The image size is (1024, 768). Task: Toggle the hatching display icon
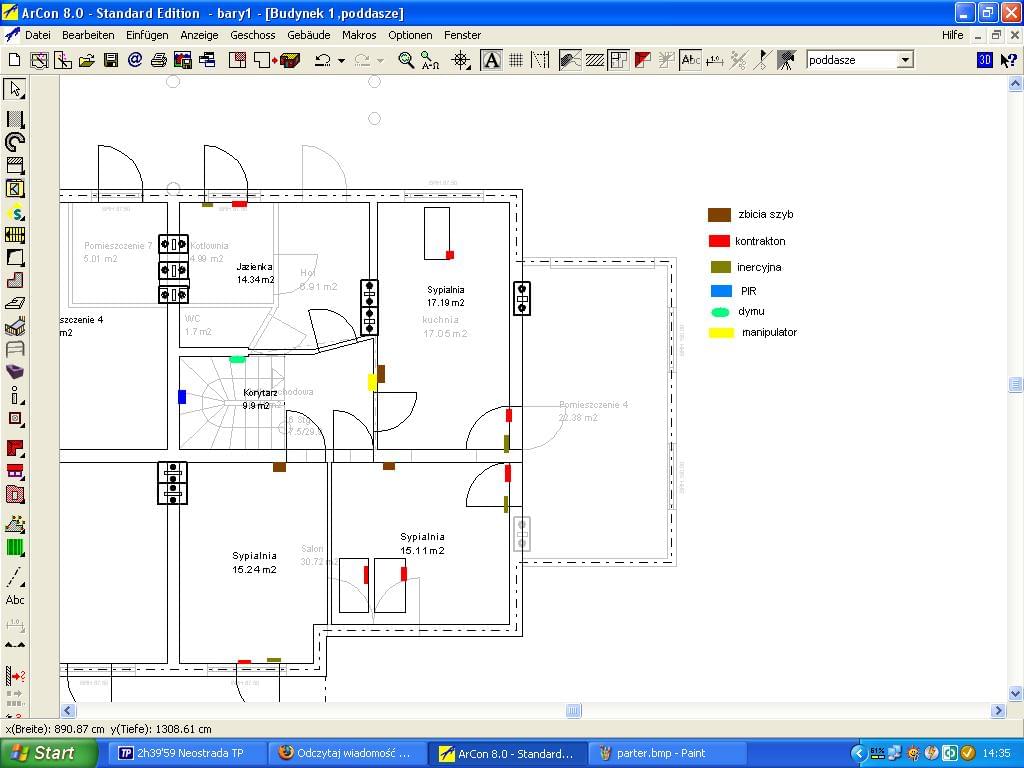594,60
